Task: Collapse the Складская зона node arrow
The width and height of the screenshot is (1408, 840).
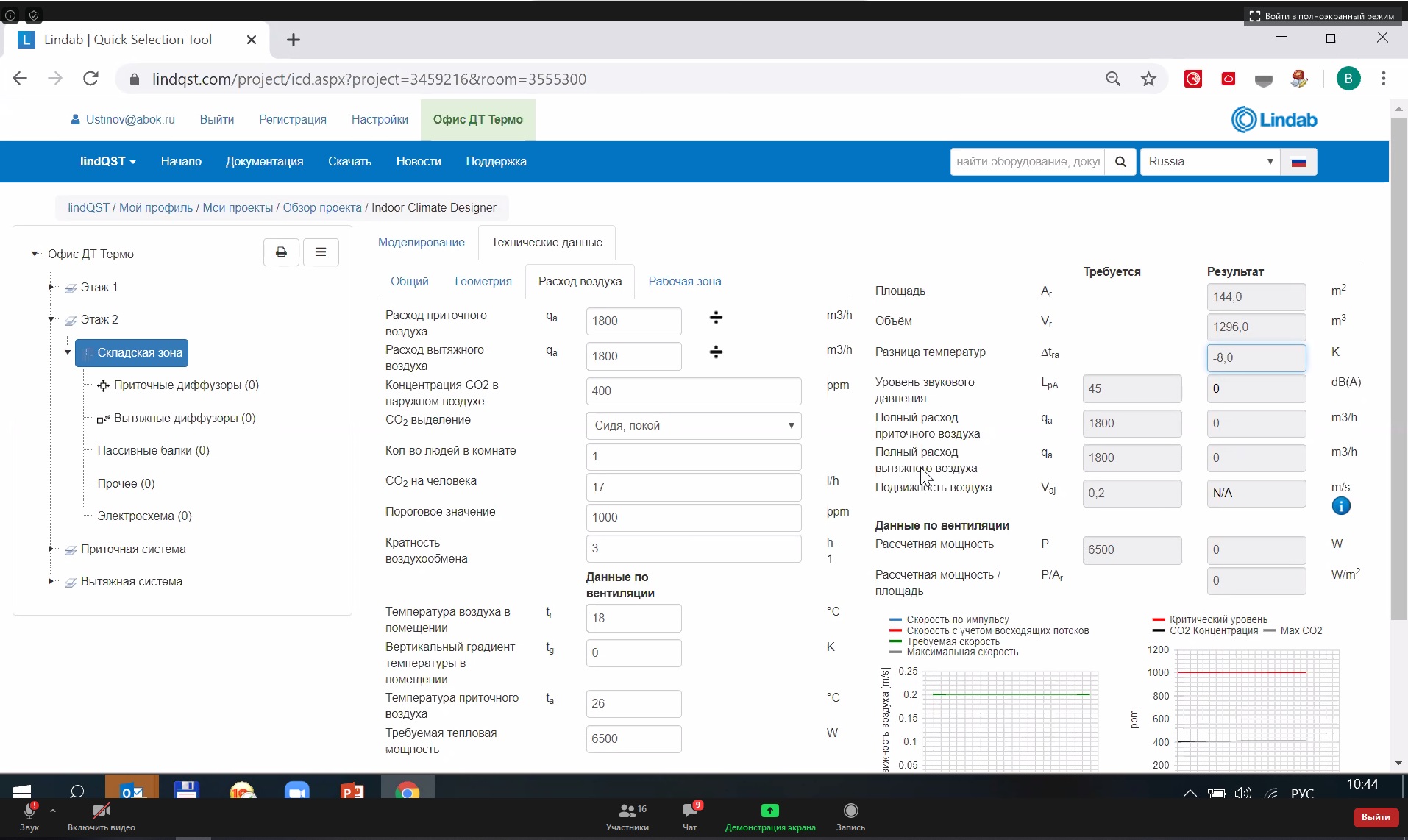Action: coord(68,352)
